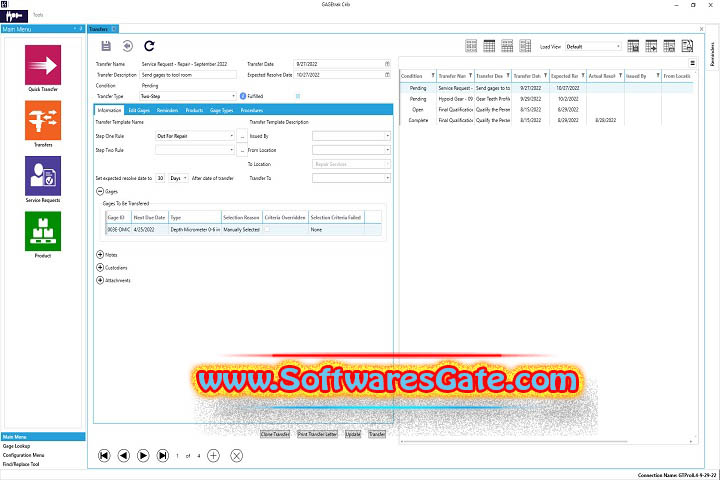Switch to the Gage Types tab
Image resolution: width=720 pixels, height=480 pixels.
tap(222, 110)
